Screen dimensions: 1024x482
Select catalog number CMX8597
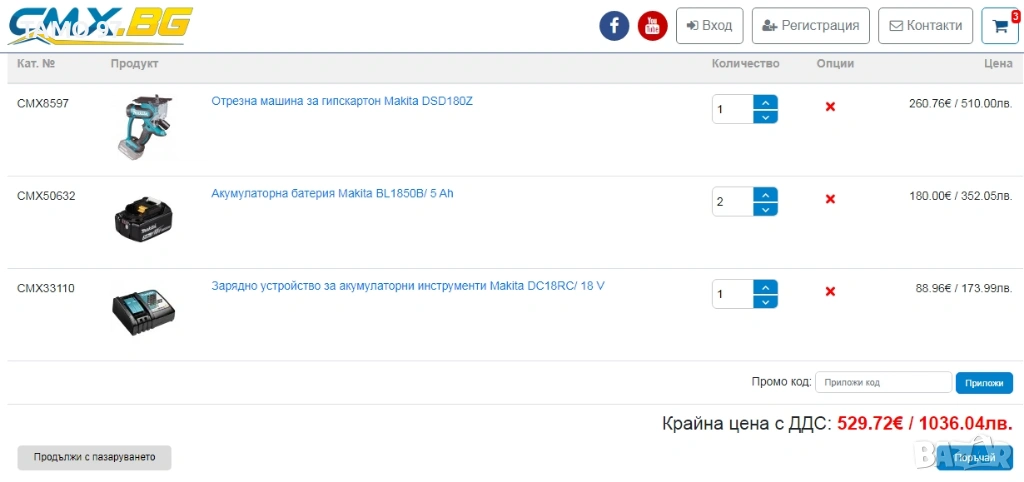coord(42,103)
